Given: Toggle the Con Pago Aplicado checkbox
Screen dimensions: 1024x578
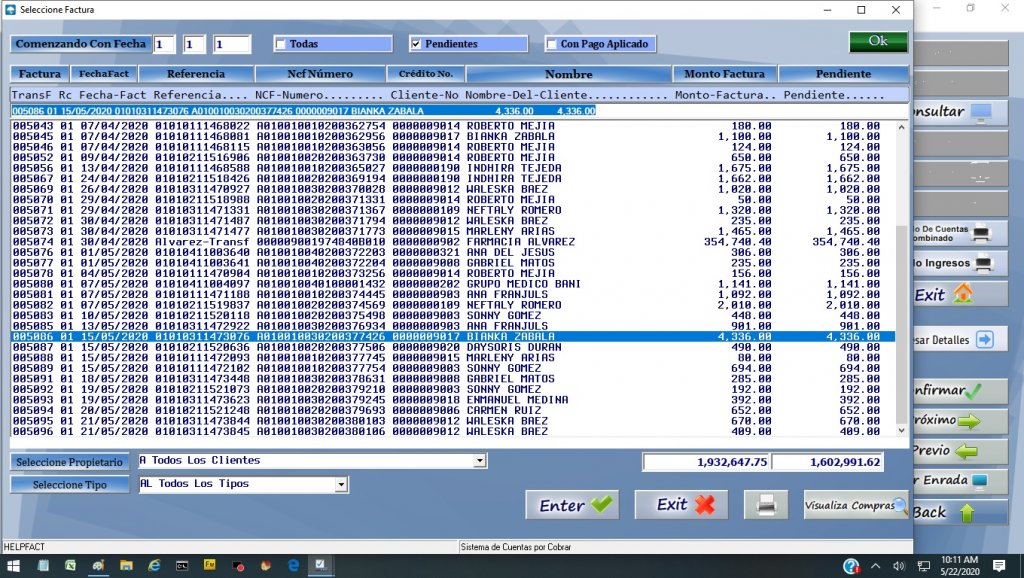Looking at the screenshot, I should [552, 44].
